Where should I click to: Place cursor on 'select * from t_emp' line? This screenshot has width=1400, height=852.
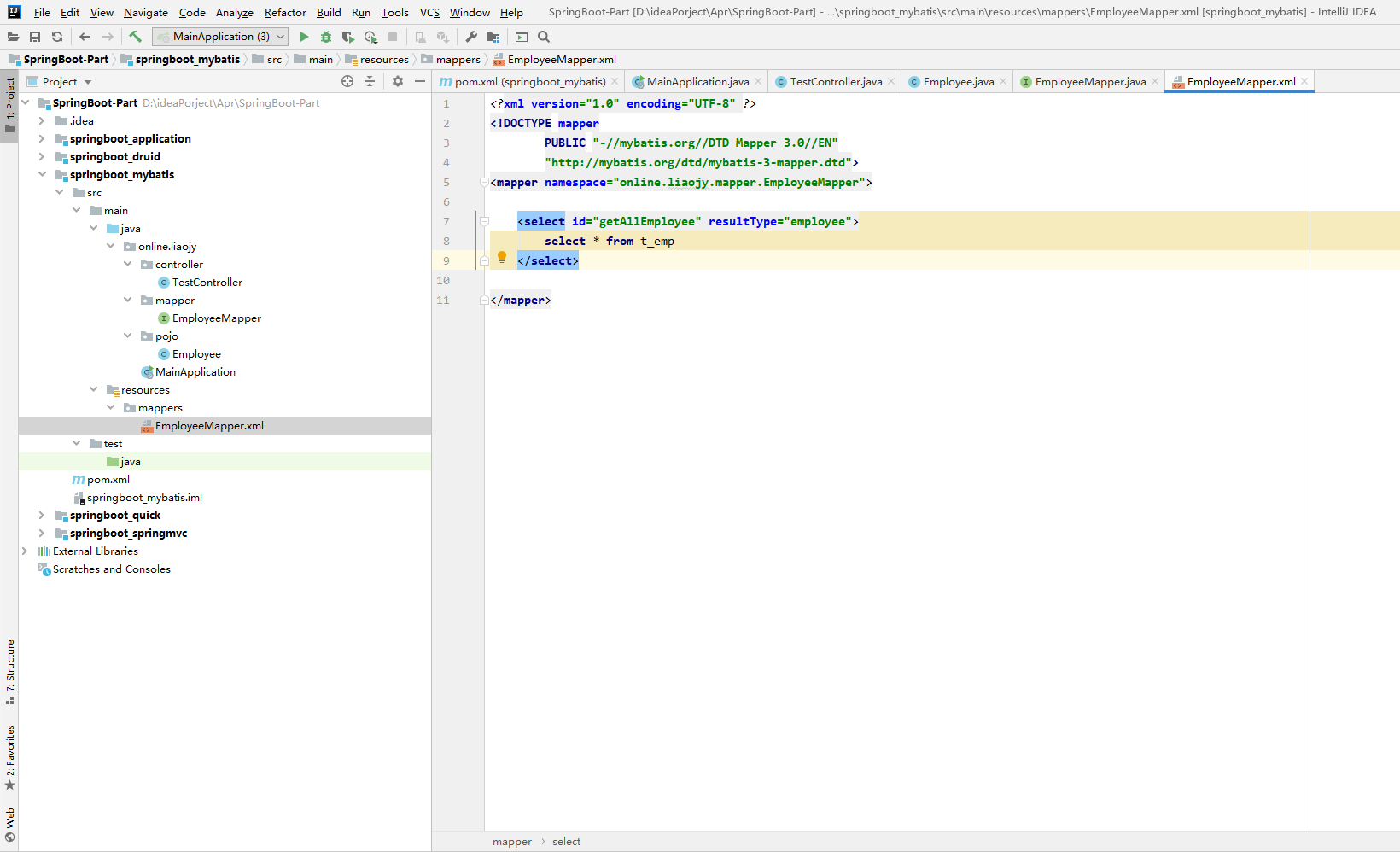pyautogui.click(x=610, y=242)
